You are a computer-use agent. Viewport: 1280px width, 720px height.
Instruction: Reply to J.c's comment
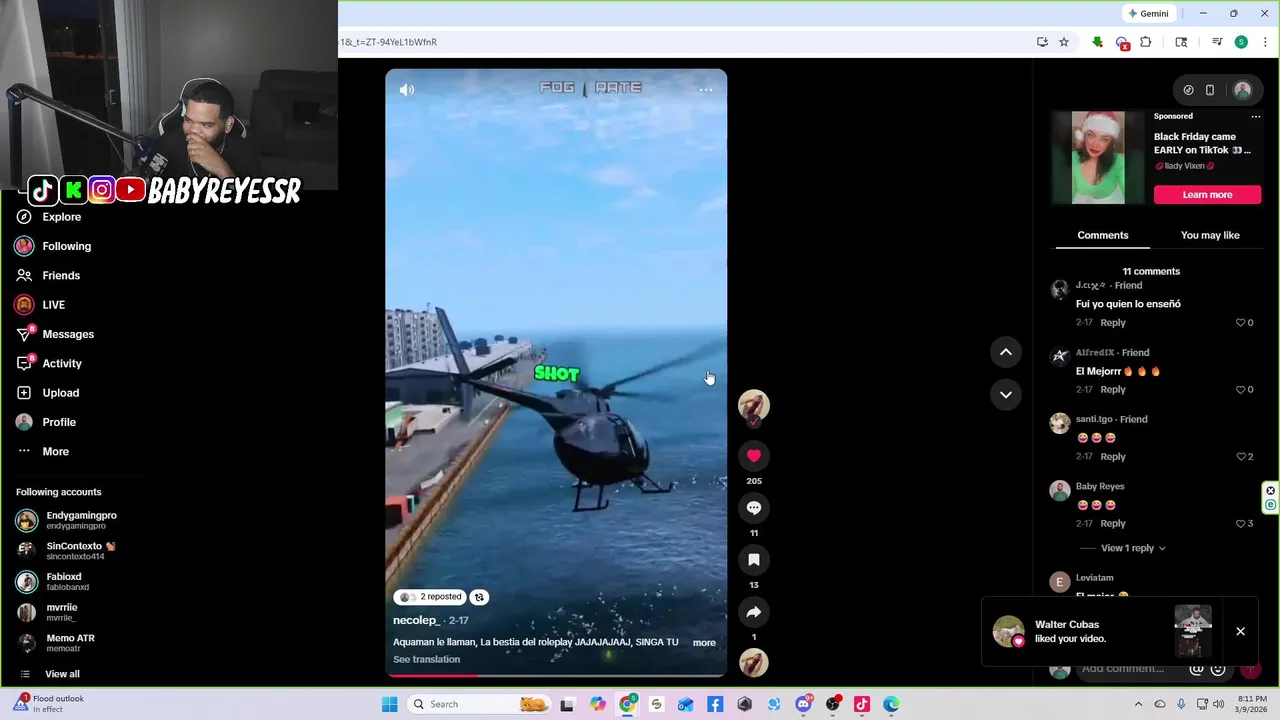pos(1113,323)
